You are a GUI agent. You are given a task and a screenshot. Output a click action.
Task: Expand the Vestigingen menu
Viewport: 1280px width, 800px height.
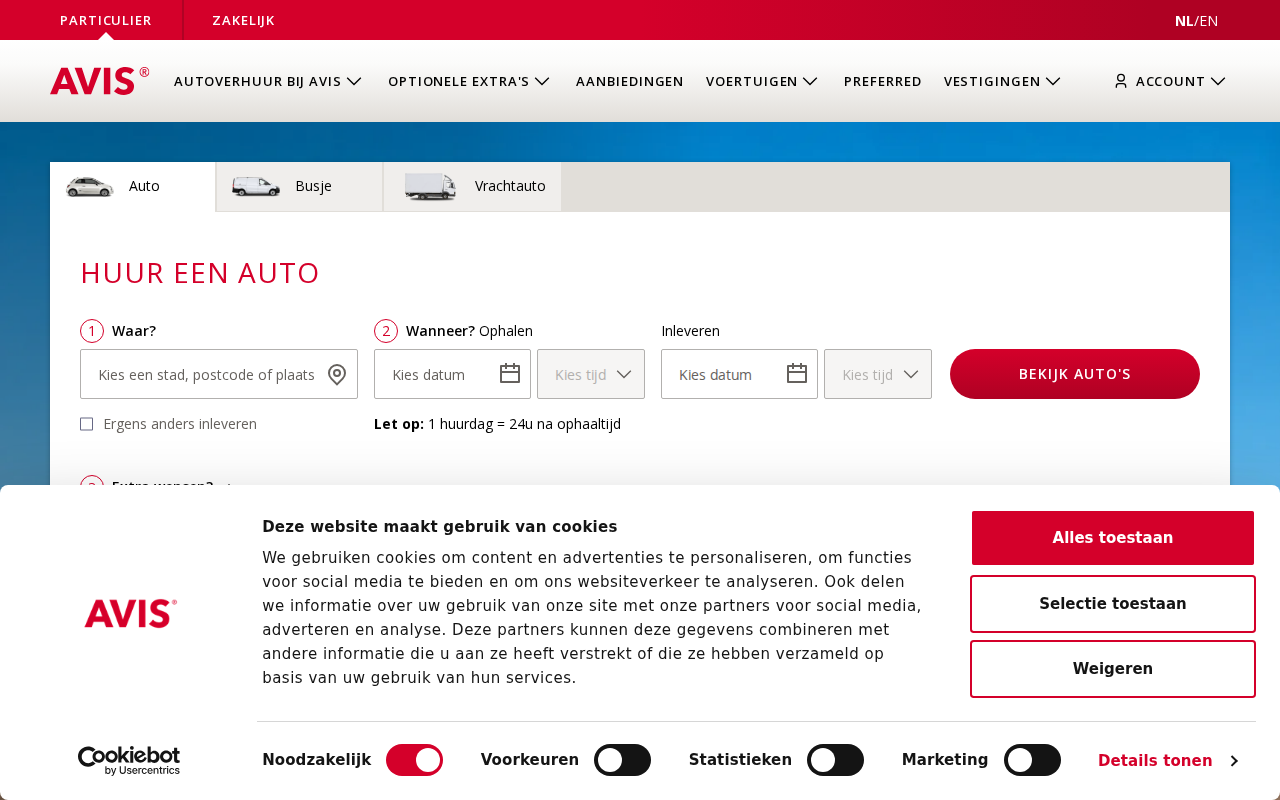click(x=1002, y=81)
